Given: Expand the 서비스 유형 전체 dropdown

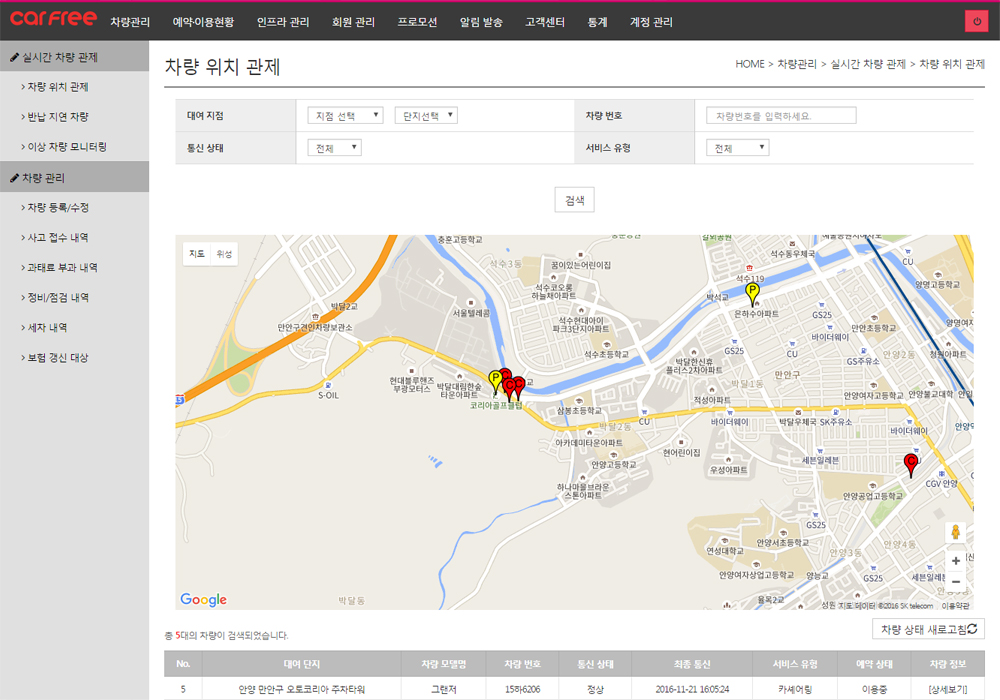Looking at the screenshot, I should (737, 148).
